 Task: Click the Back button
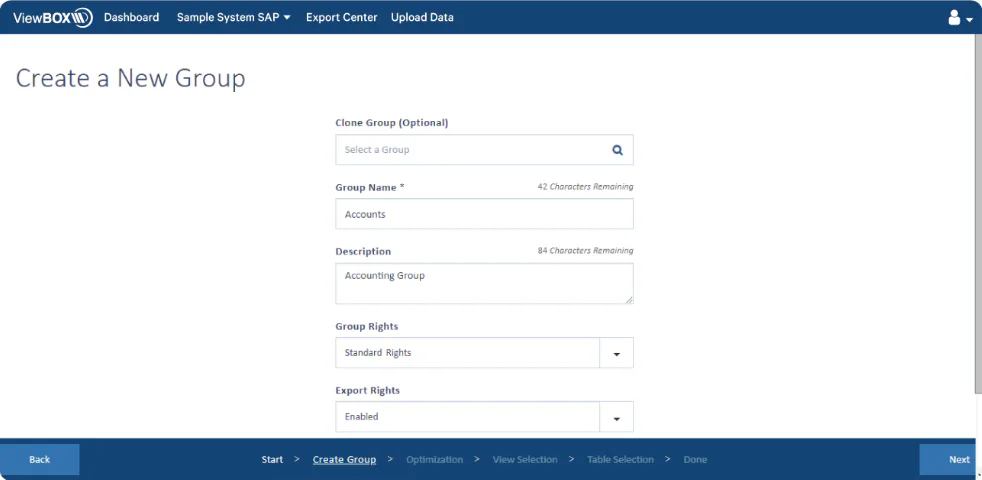point(39,459)
